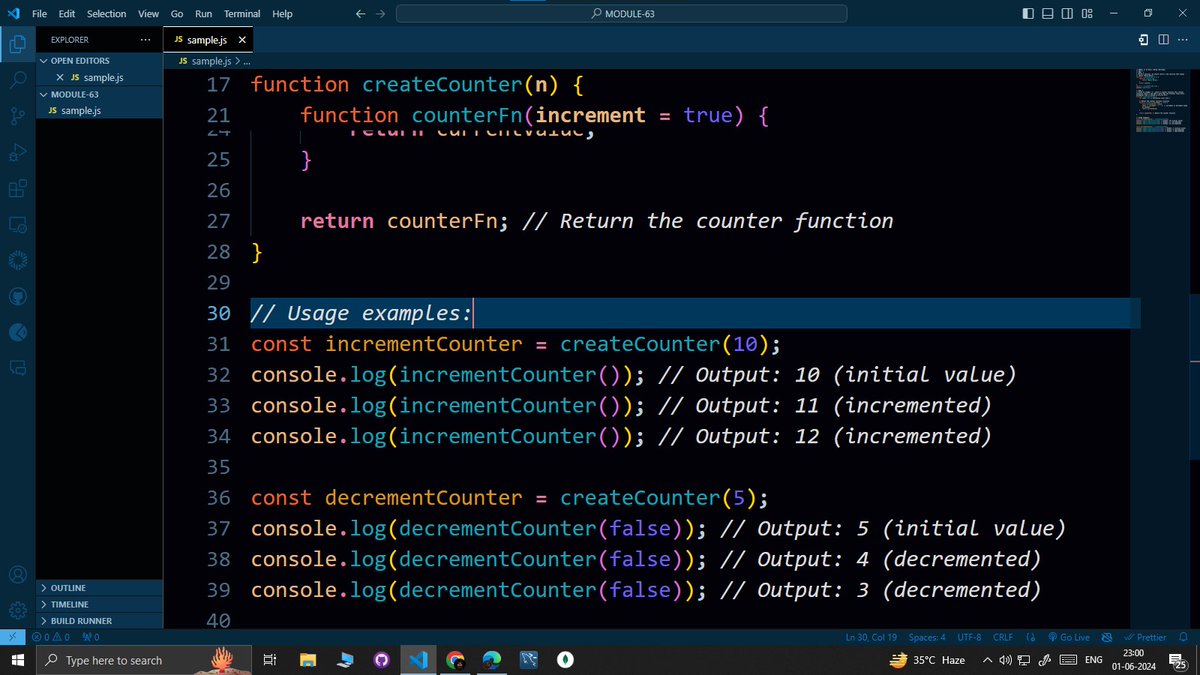Open the Customize Layout control
This screenshot has height=675, width=1200.
click(x=1087, y=13)
